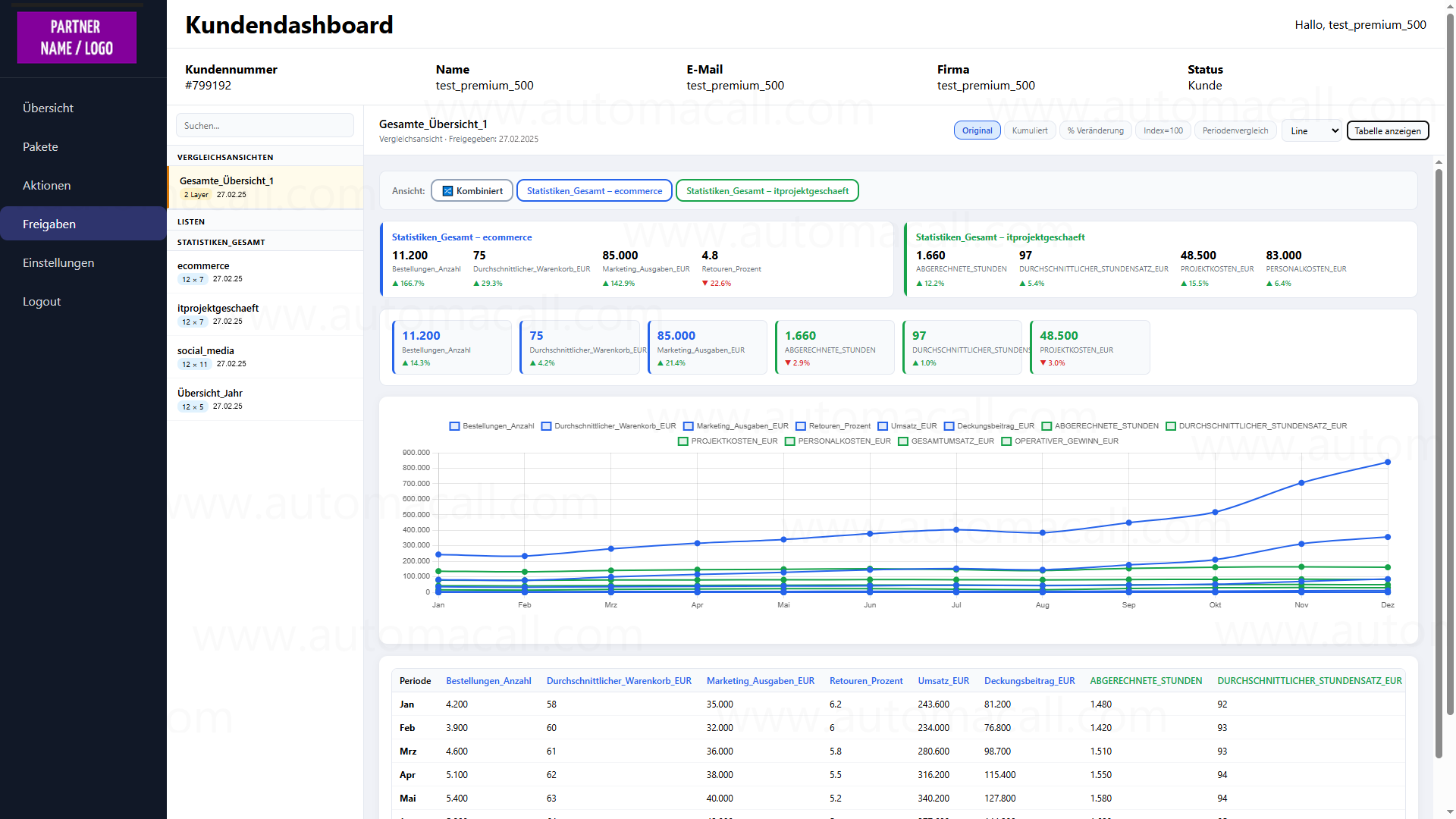Disable the Retouren_Prozent series in the chart legend
This screenshot has width=1456, height=819.
click(x=801, y=426)
